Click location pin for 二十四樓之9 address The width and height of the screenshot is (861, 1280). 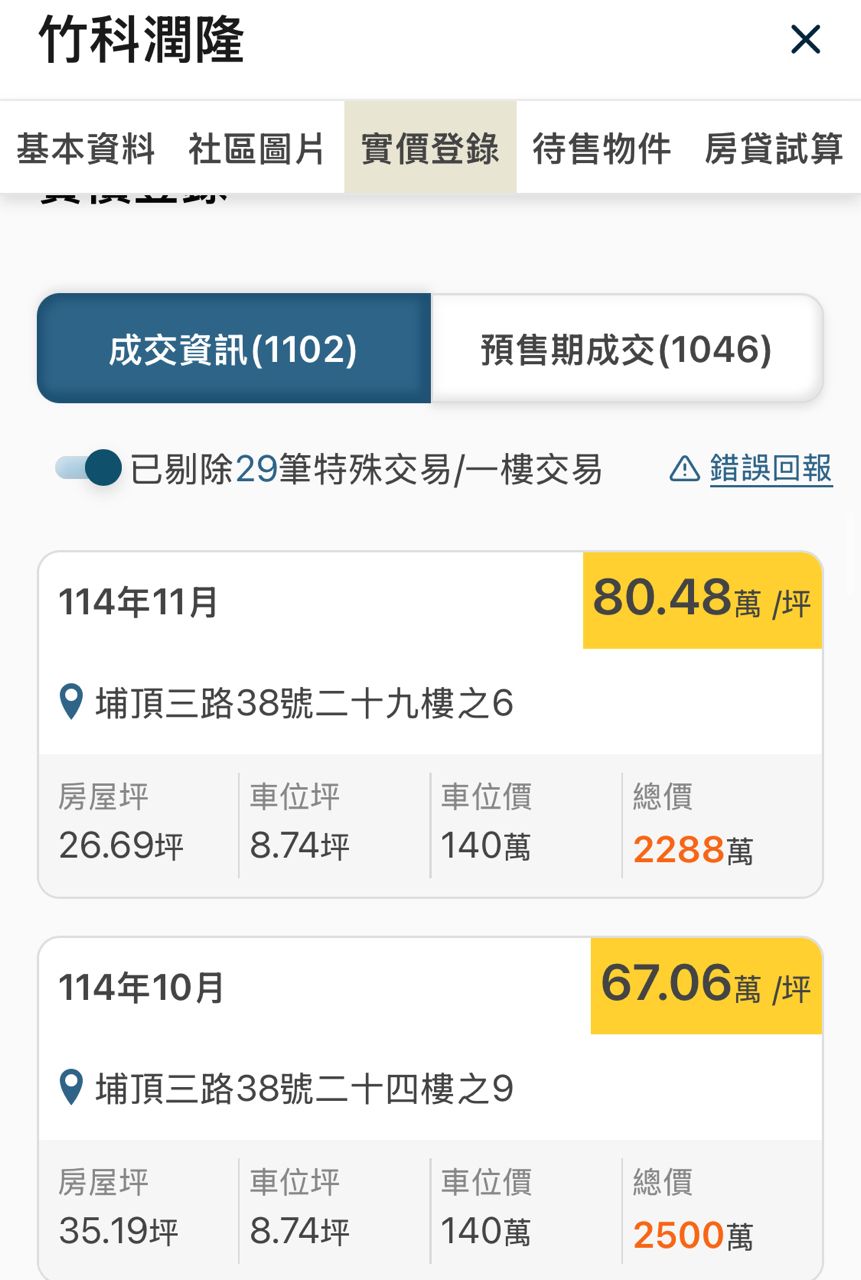tap(71, 1087)
